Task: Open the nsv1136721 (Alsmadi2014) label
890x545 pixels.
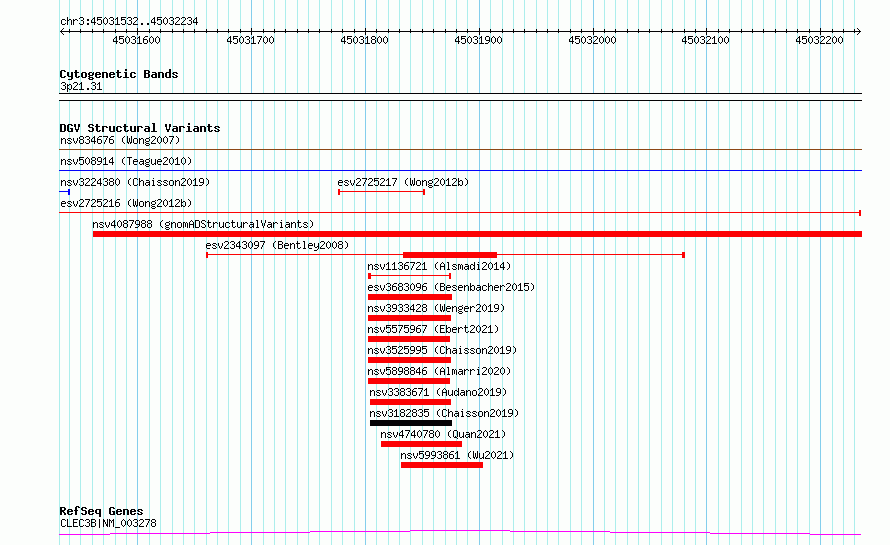Action: (439, 266)
